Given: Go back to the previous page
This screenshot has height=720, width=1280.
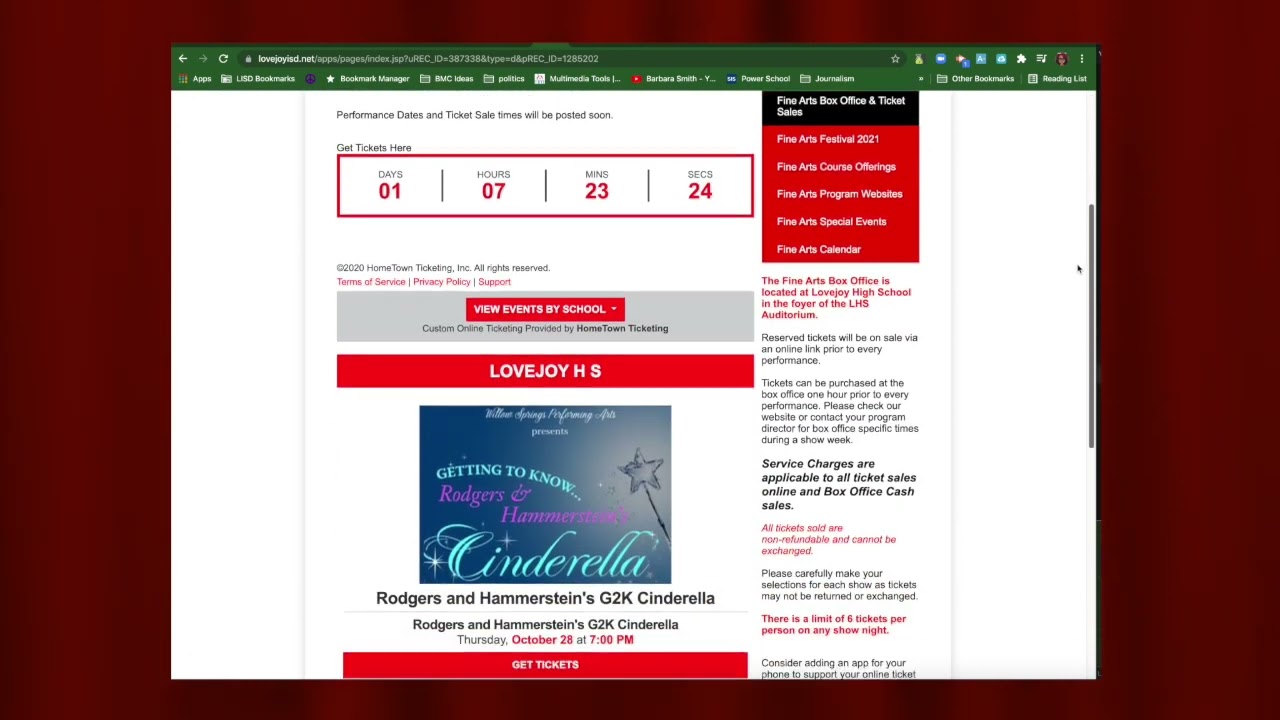Looking at the screenshot, I should coord(183,59).
